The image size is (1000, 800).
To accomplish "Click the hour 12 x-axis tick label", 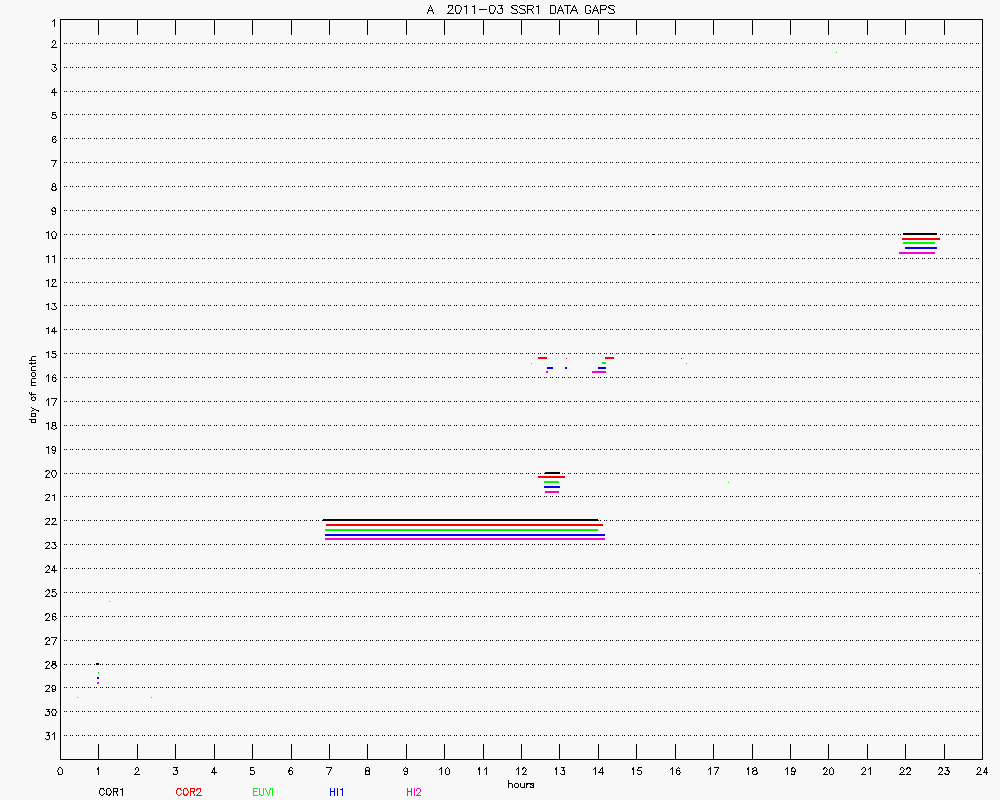I will click(x=521, y=771).
